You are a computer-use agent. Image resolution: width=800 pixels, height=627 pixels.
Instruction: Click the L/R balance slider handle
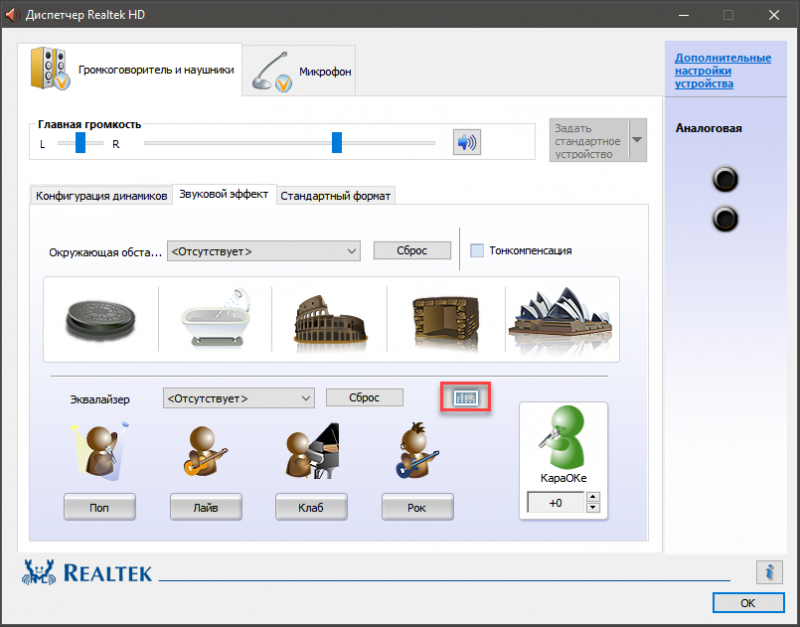click(80, 142)
